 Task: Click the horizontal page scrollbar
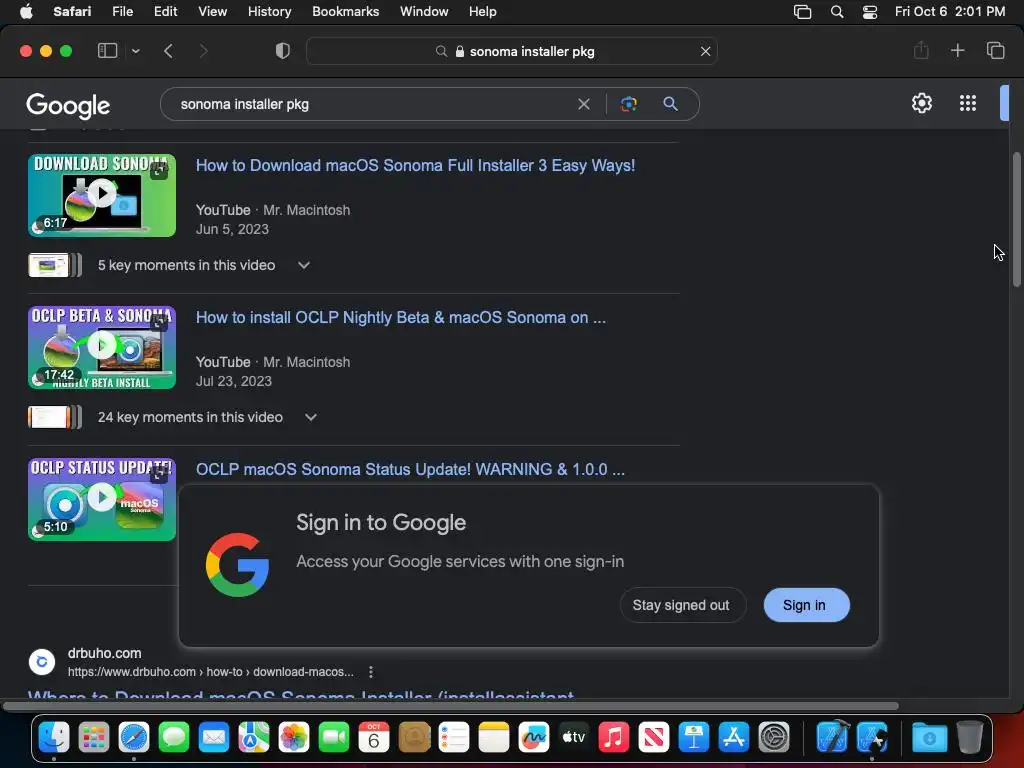tap(451, 706)
